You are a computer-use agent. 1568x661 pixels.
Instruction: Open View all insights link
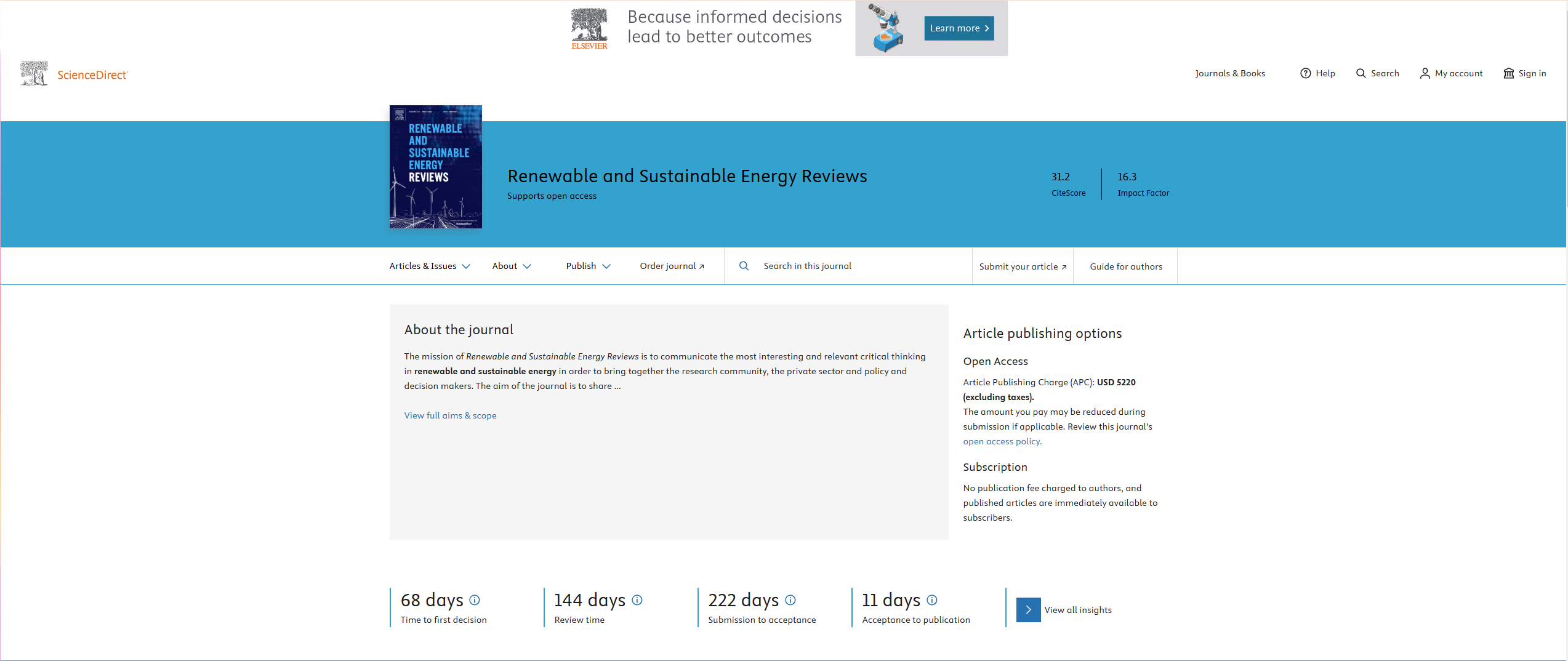(x=1078, y=610)
